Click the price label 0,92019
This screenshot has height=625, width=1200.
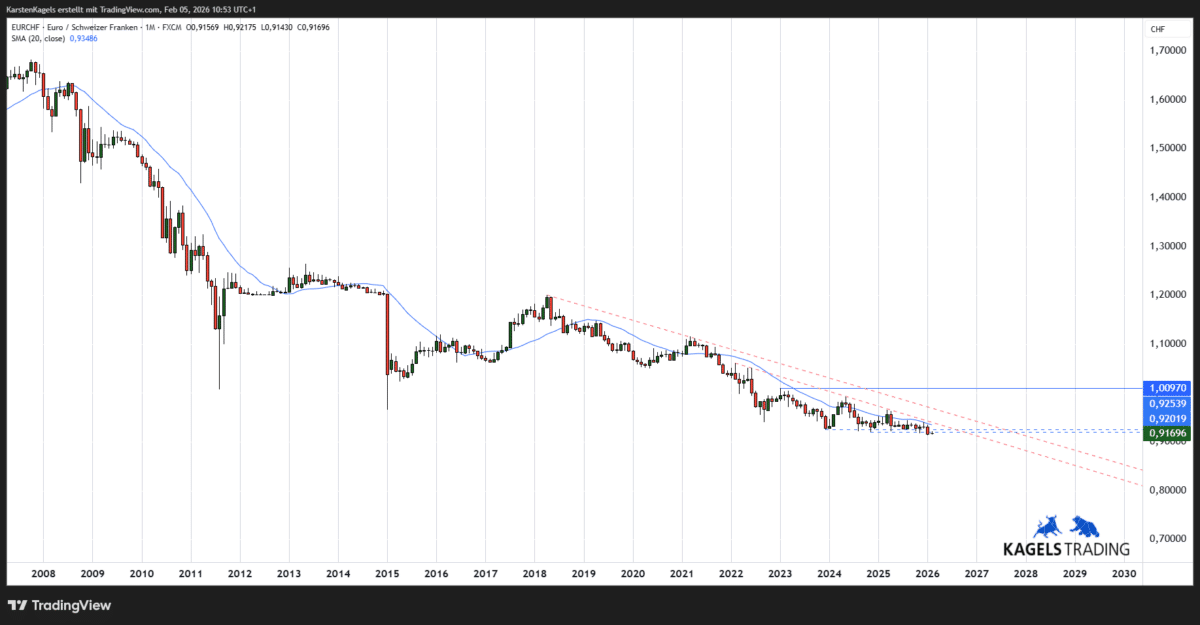click(1168, 418)
